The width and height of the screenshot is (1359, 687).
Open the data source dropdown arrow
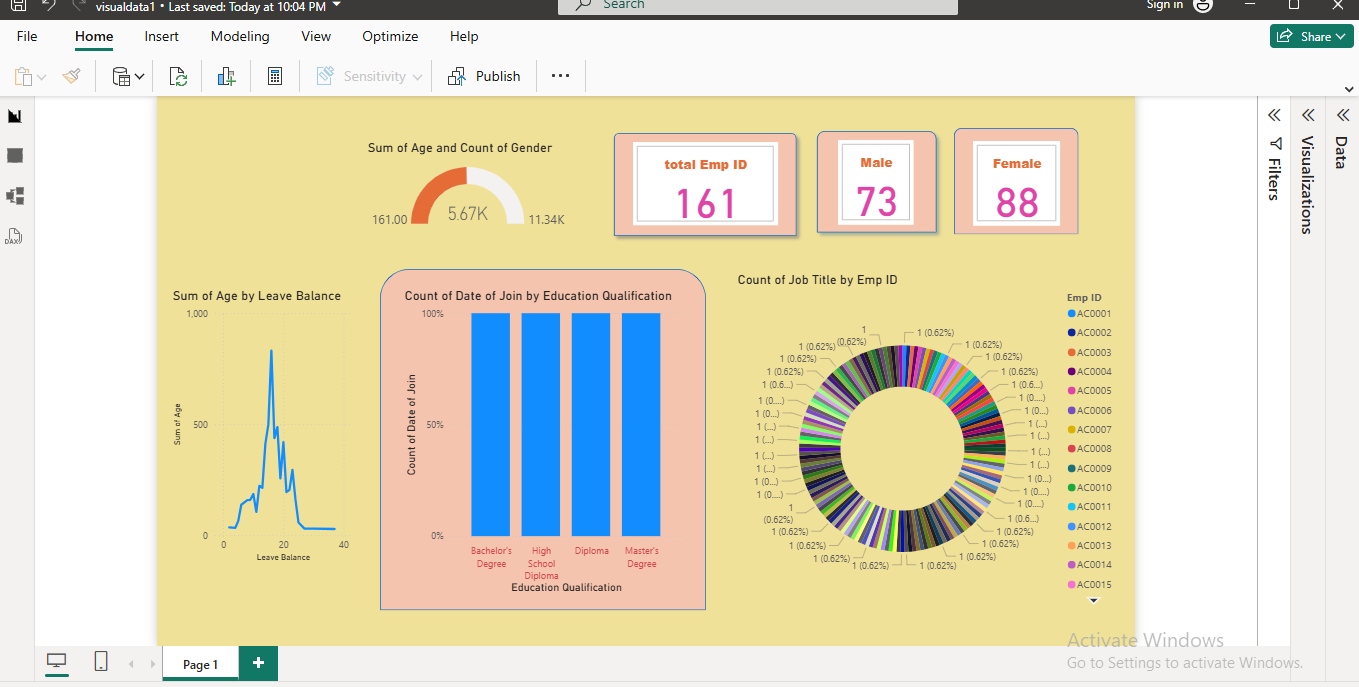[140, 77]
